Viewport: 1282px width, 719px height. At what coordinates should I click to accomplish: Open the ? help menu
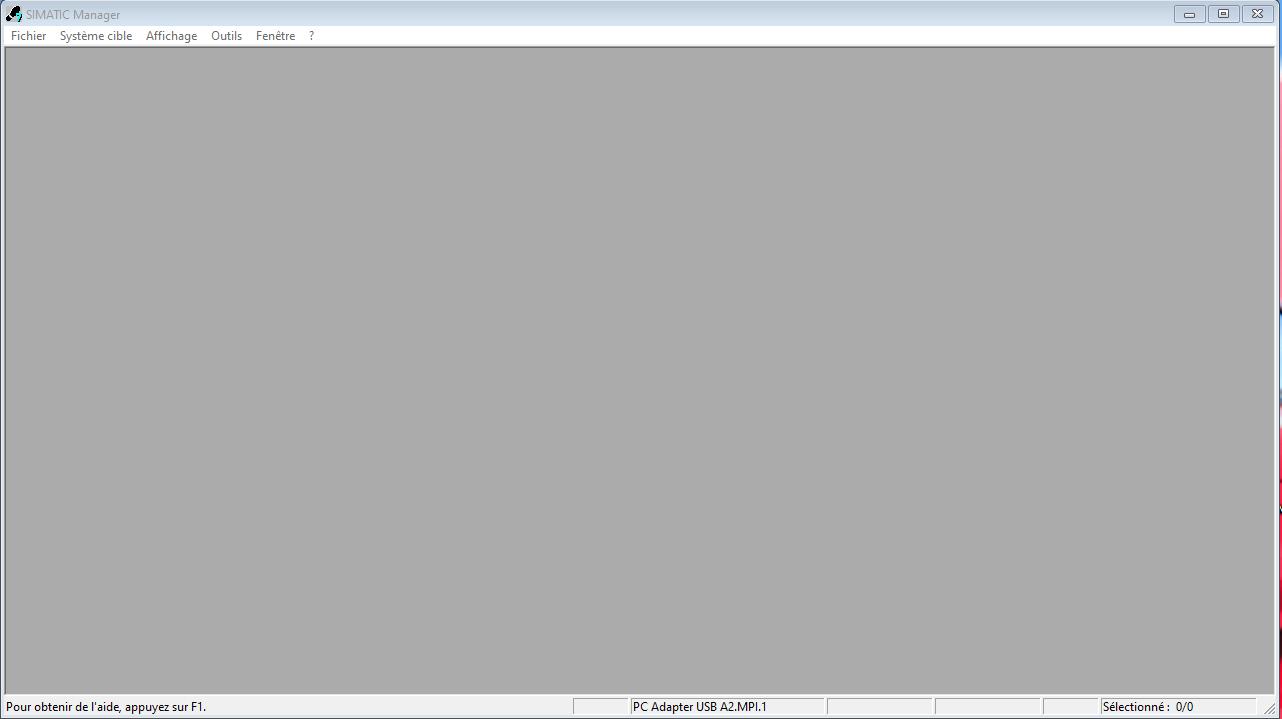pyautogui.click(x=311, y=36)
